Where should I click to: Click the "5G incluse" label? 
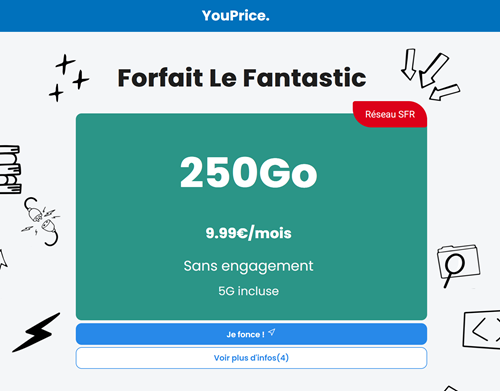[x=249, y=291]
